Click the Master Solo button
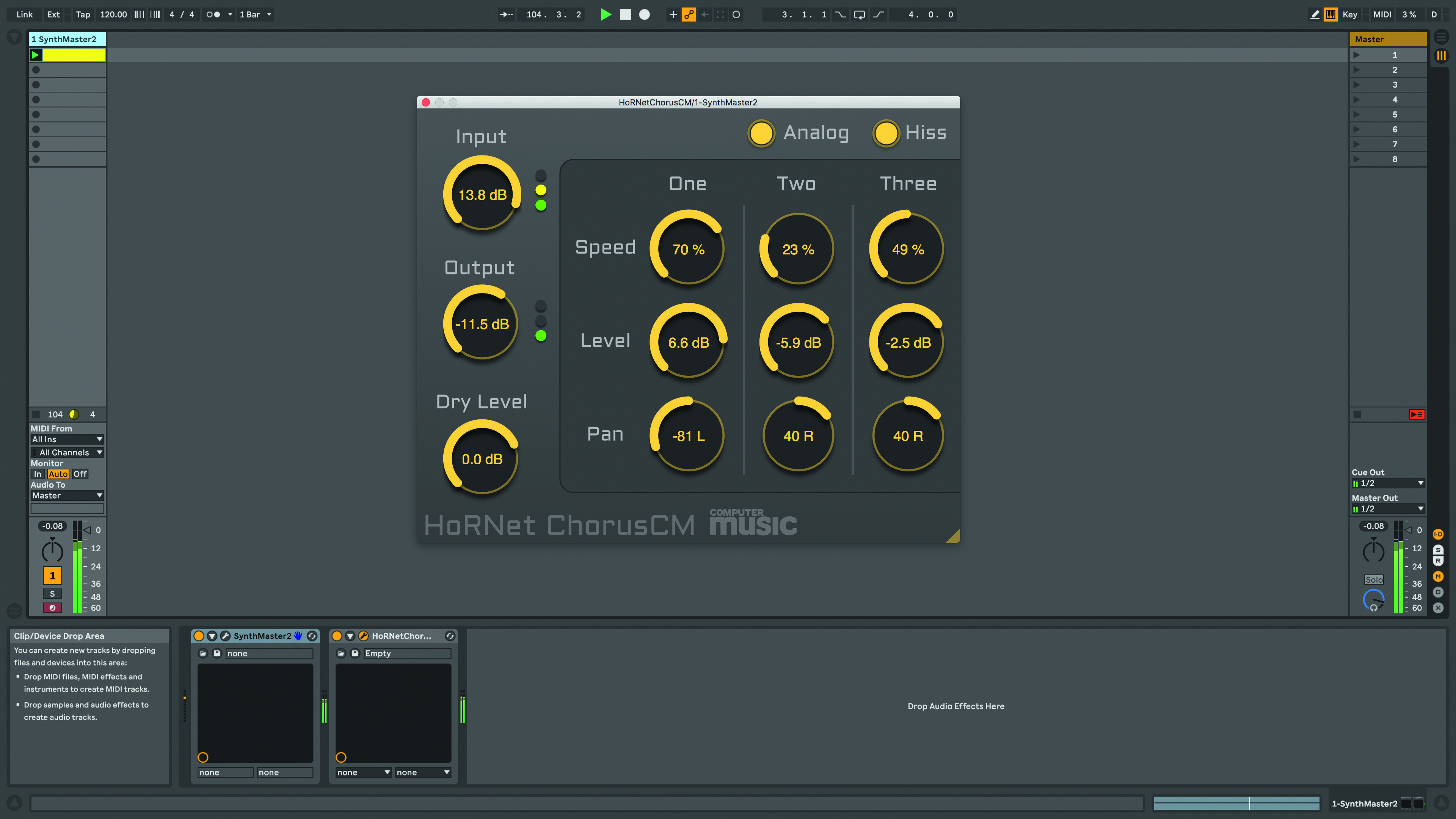 [1373, 579]
